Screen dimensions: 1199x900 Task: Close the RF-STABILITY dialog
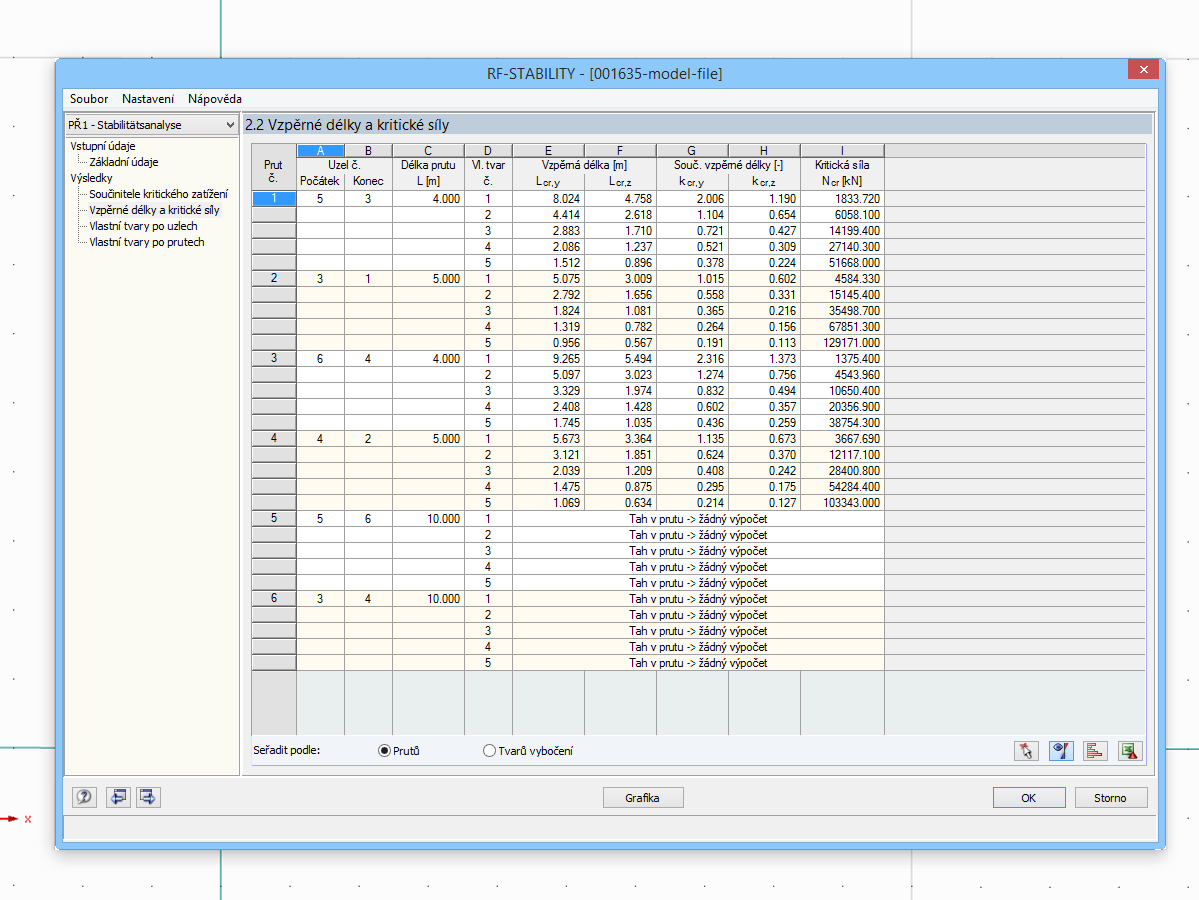(1143, 70)
